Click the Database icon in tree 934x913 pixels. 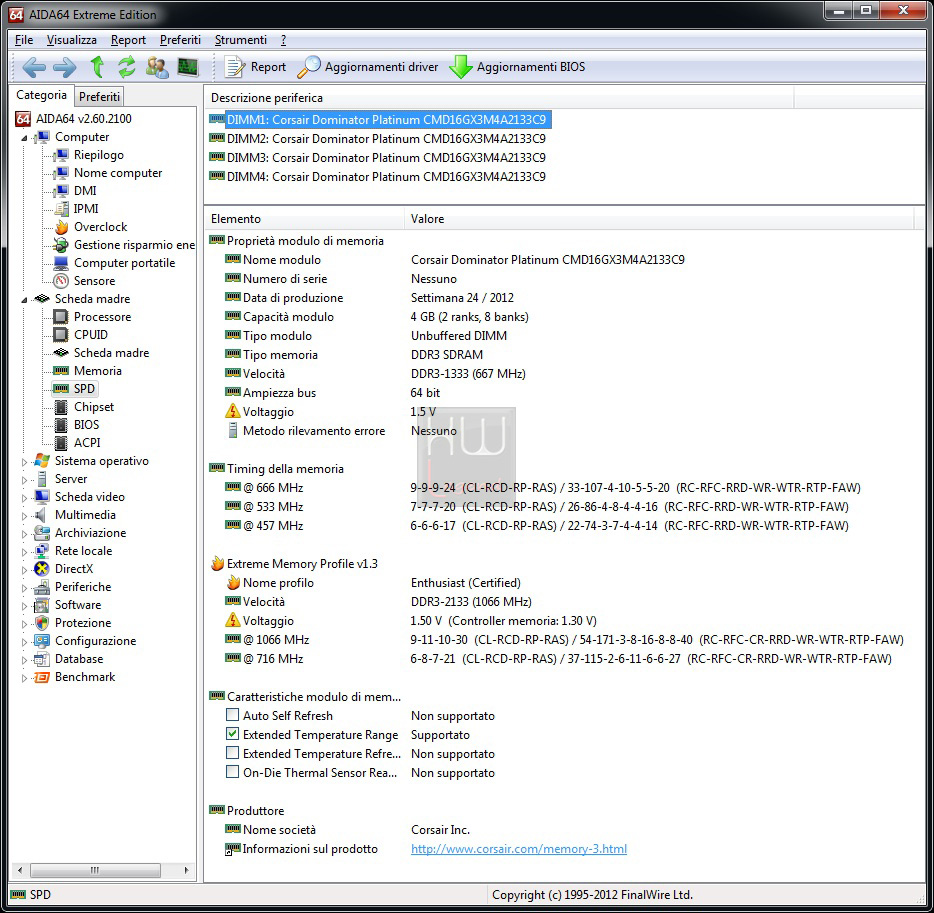(x=42, y=659)
